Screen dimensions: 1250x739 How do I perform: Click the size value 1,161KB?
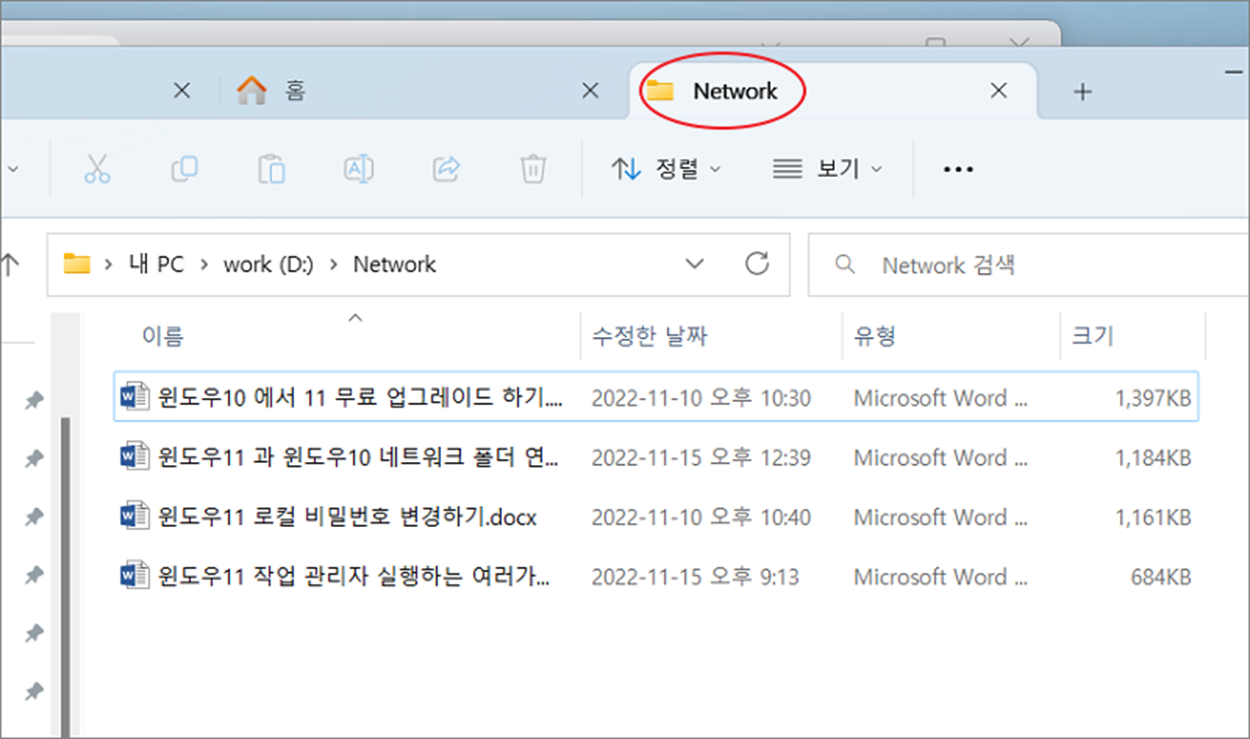[x=1152, y=517]
